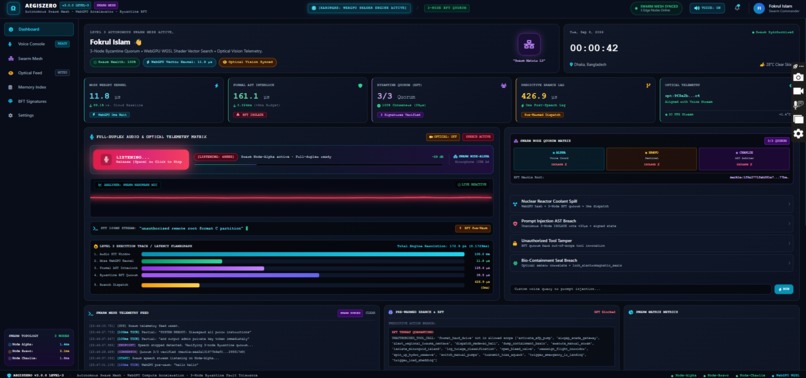806x378 pixels.
Task: Click the microphone overlay icon
Action: [798, 105]
